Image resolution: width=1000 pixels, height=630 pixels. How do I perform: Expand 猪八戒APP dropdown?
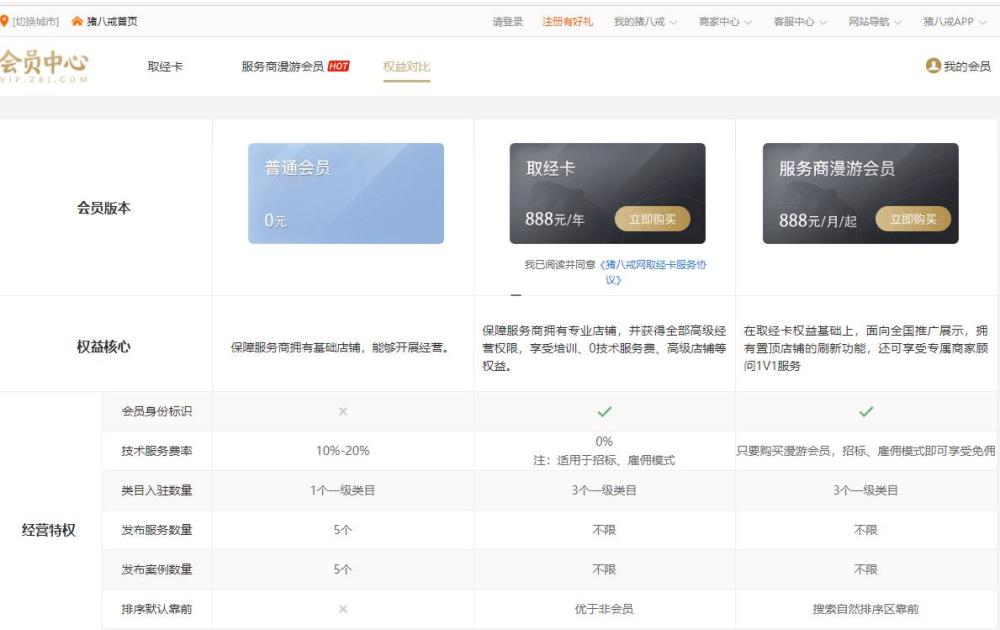(955, 22)
